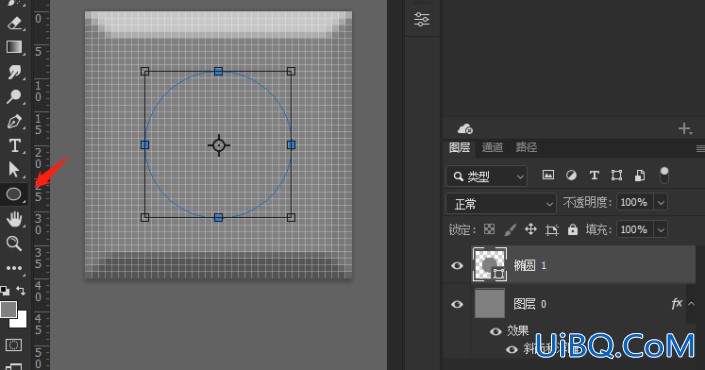Toggle Quick Mask mode

click(13, 345)
